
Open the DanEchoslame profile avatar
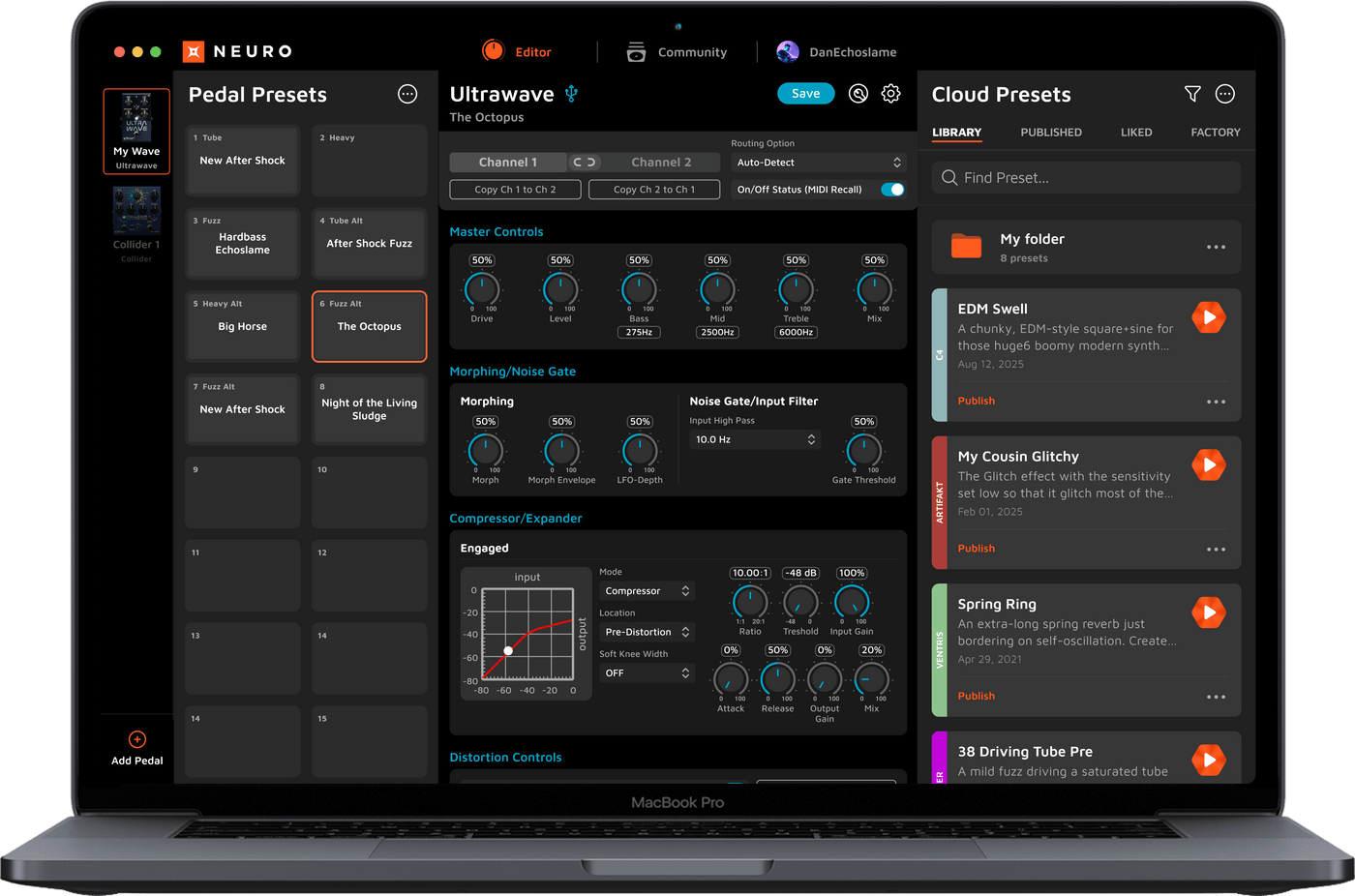[788, 51]
